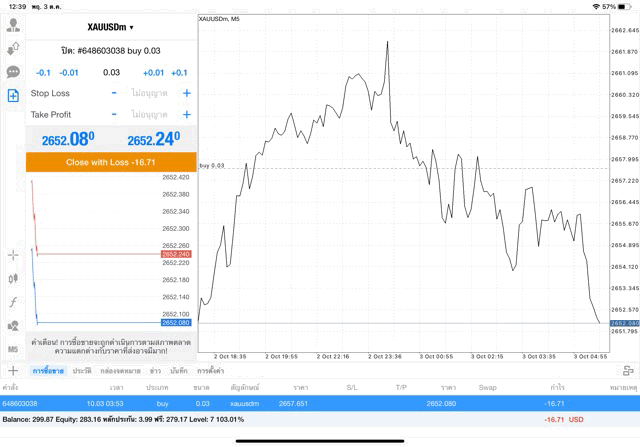Open the ข่าว news tab
Screen dimensions: 640x447
pos(155,371)
